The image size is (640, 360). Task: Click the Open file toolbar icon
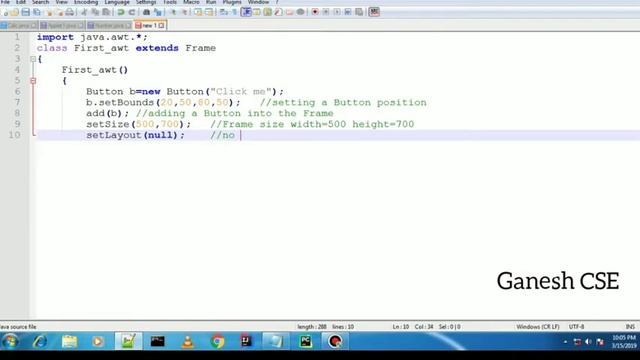15,12
